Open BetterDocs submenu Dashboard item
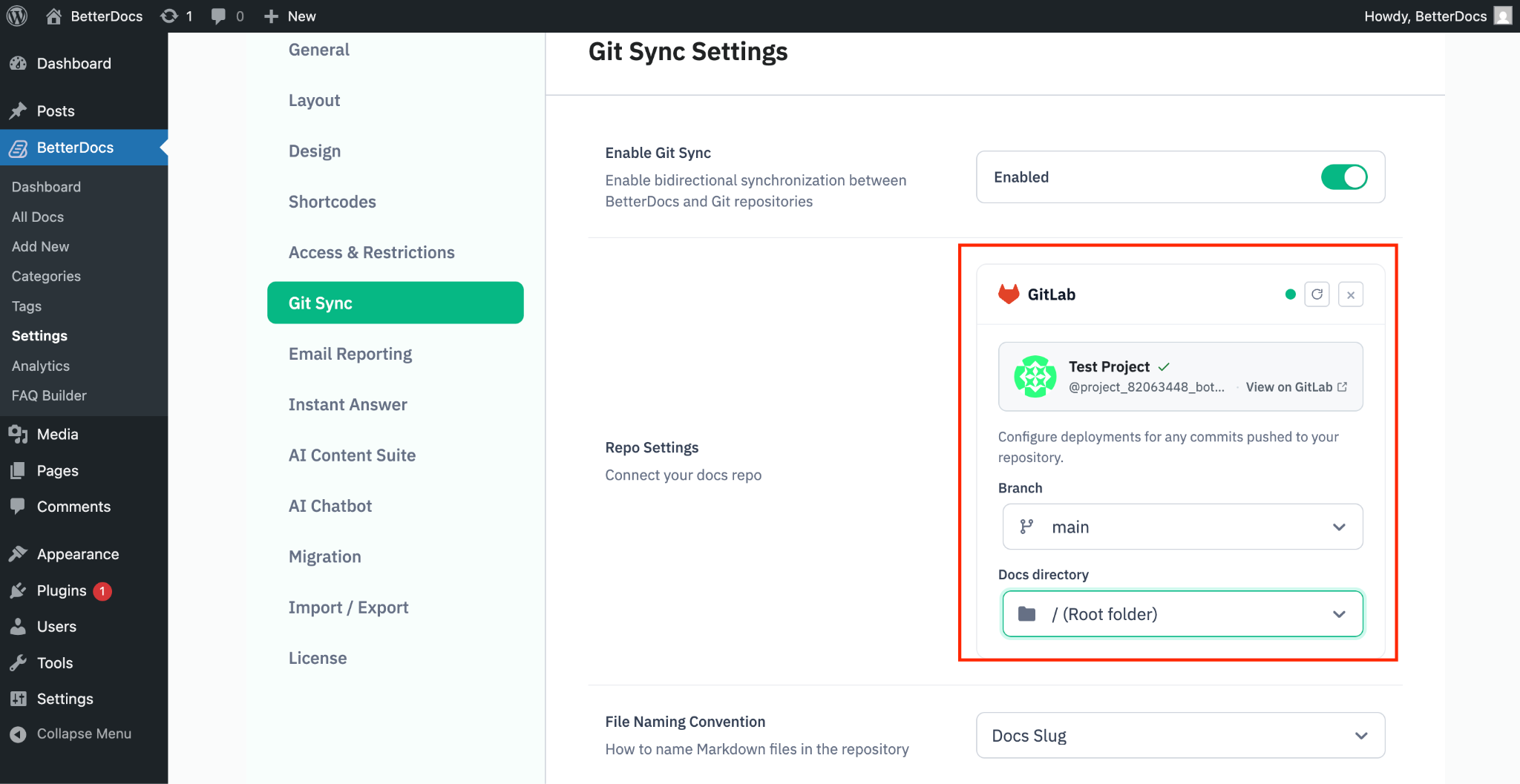Viewport: 1520px width, 784px height. (46, 187)
